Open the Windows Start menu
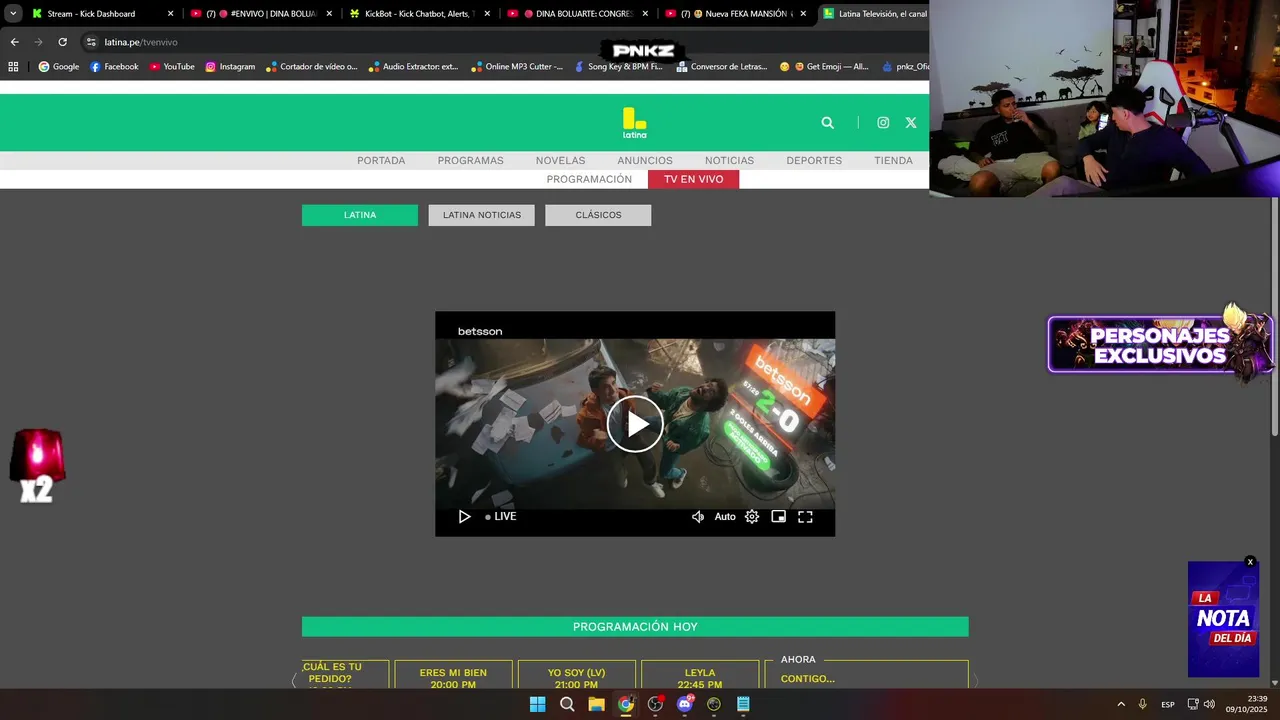1280x720 pixels. click(x=537, y=704)
